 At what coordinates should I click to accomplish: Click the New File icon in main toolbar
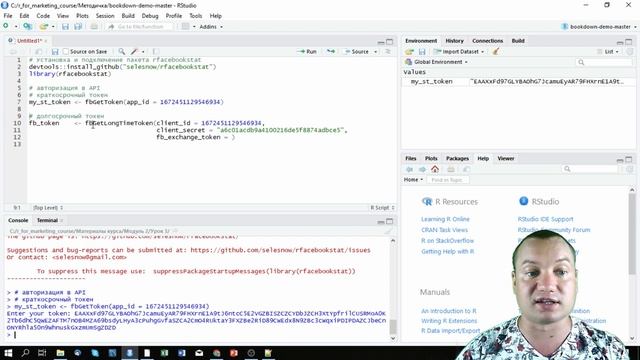coord(6,27)
